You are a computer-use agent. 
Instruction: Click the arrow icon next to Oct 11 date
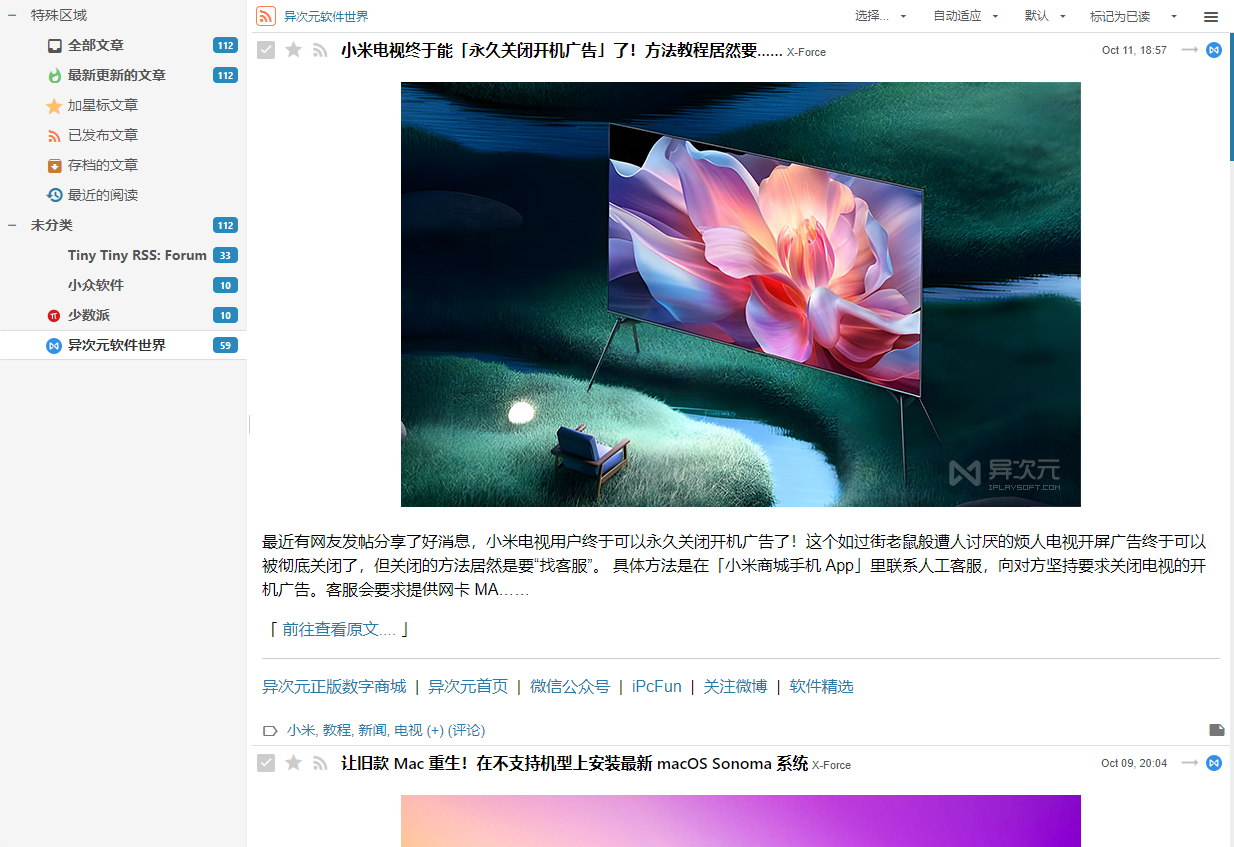(1189, 50)
